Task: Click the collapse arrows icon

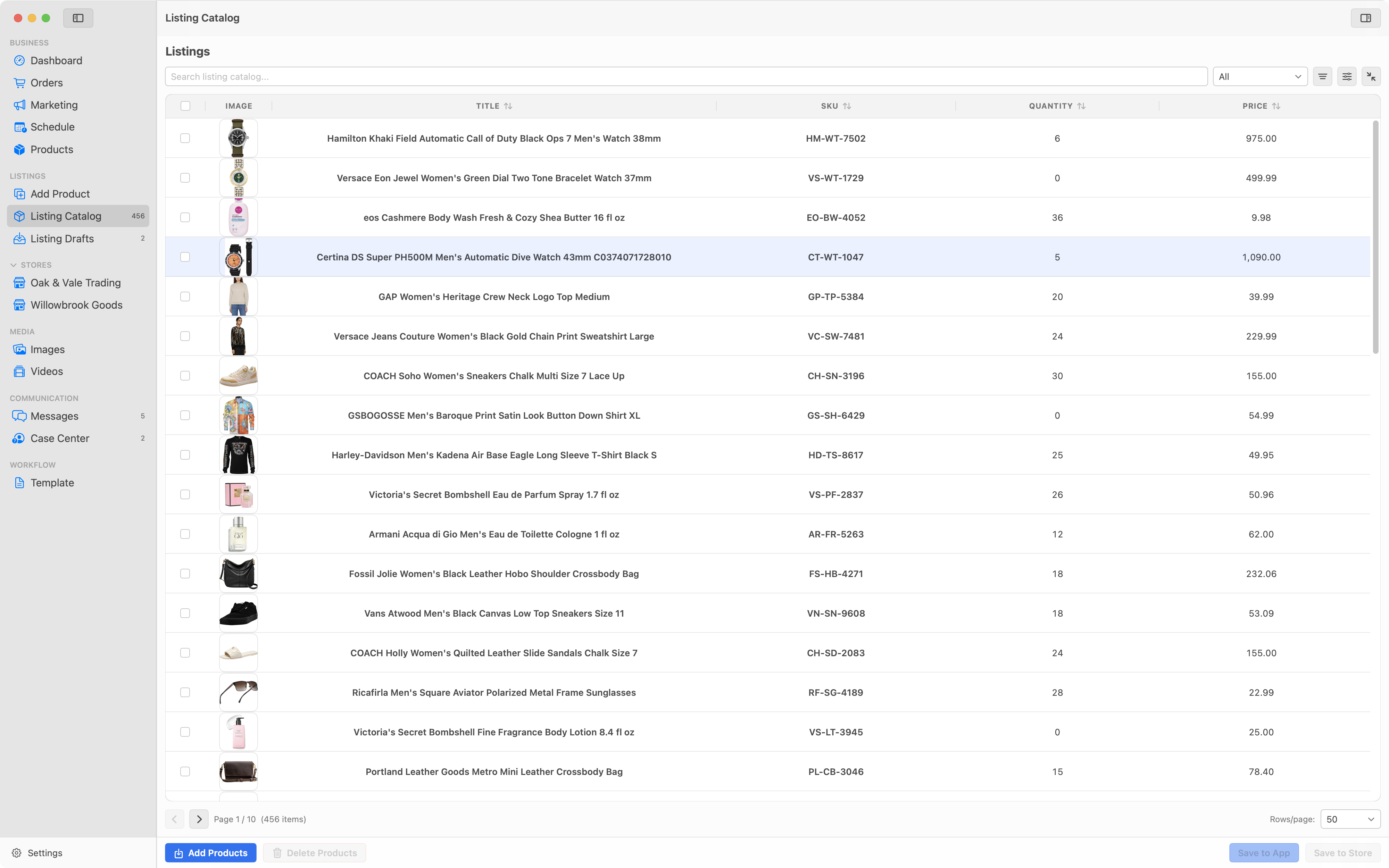Action: point(1371,76)
